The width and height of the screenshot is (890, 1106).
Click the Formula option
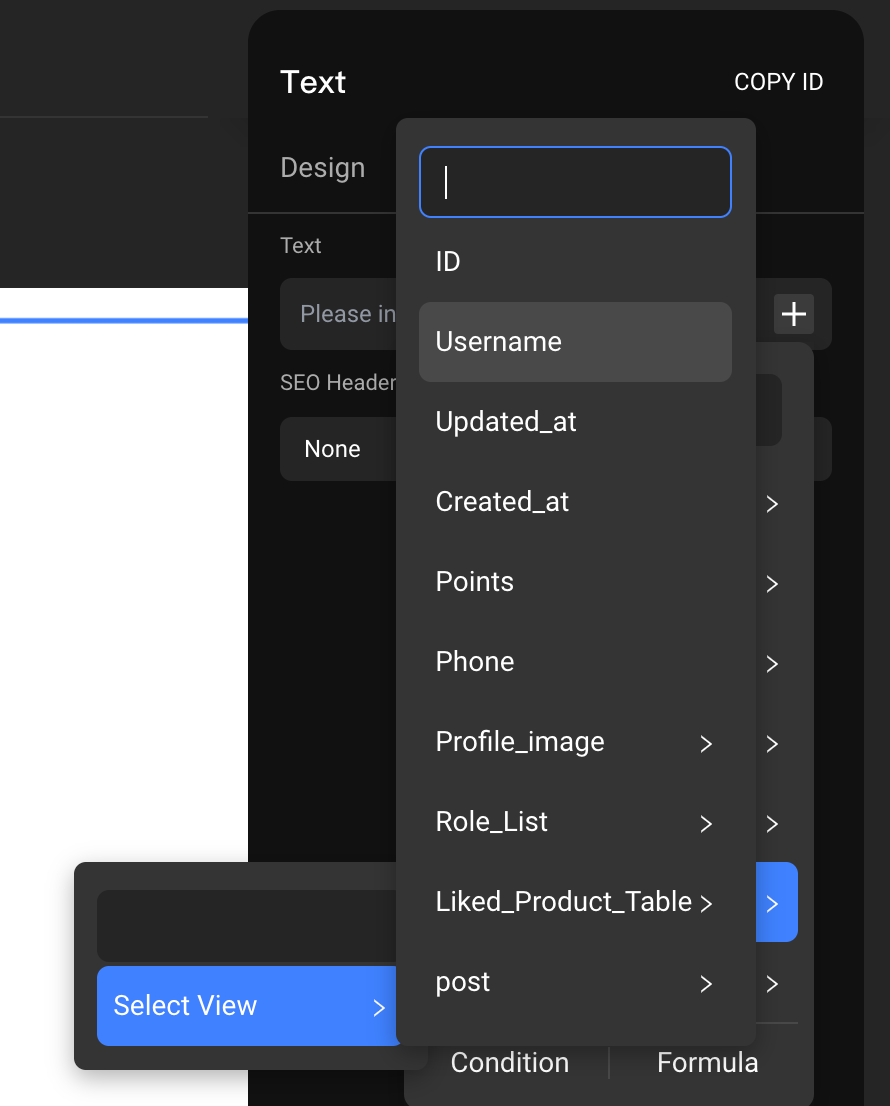pyautogui.click(x=707, y=1062)
